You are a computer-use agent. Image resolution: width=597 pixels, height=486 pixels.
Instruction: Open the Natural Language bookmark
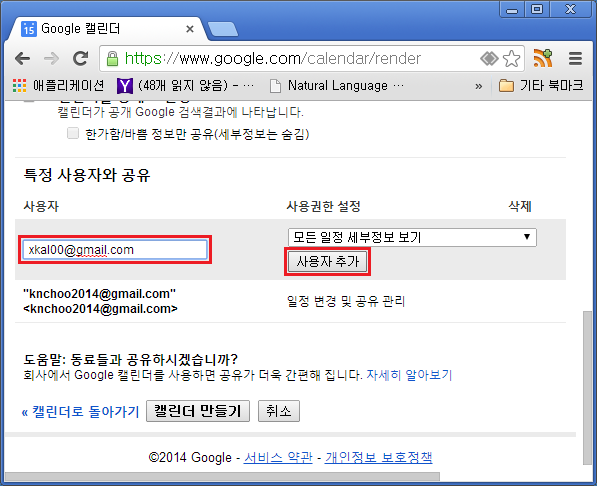coord(337,86)
